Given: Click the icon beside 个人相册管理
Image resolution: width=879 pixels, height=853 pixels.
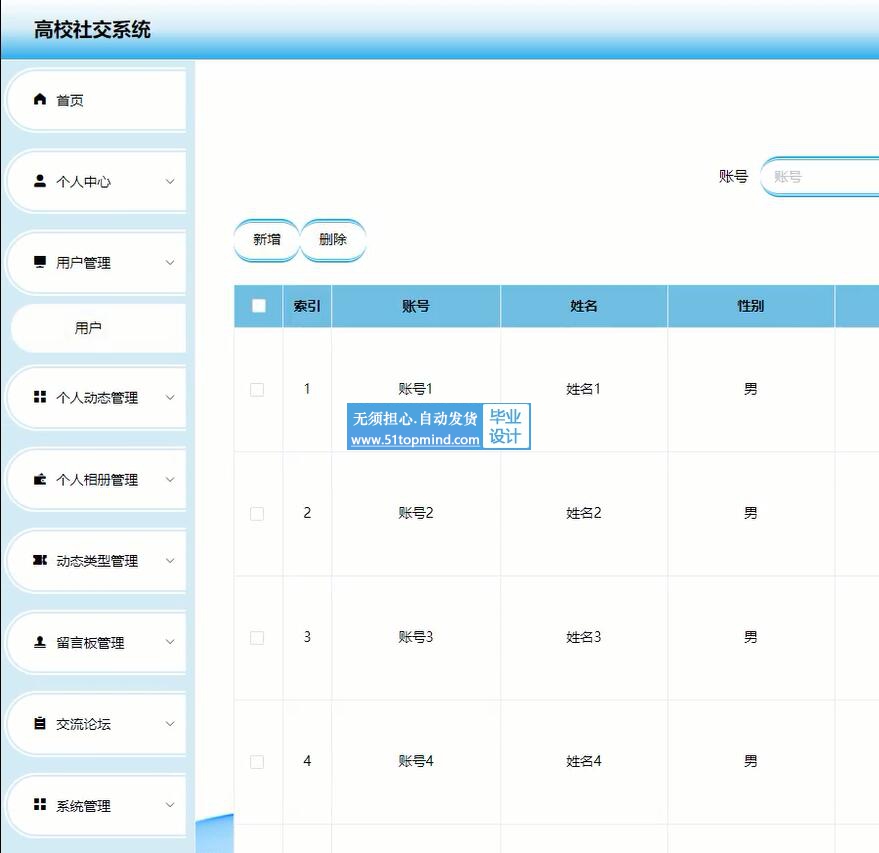Looking at the screenshot, I should (40, 479).
